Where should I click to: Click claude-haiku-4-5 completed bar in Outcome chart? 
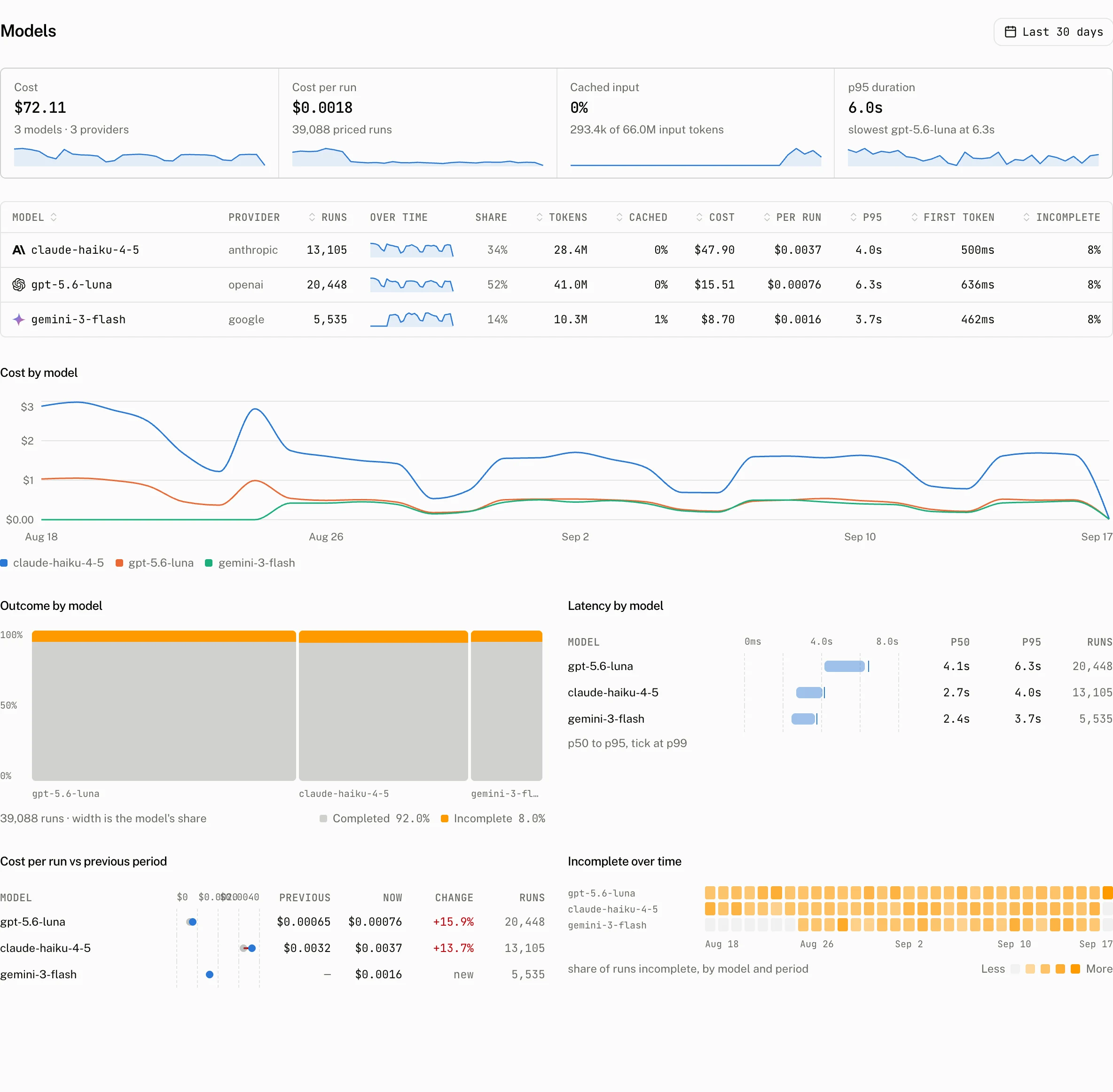pyautogui.click(x=383, y=711)
